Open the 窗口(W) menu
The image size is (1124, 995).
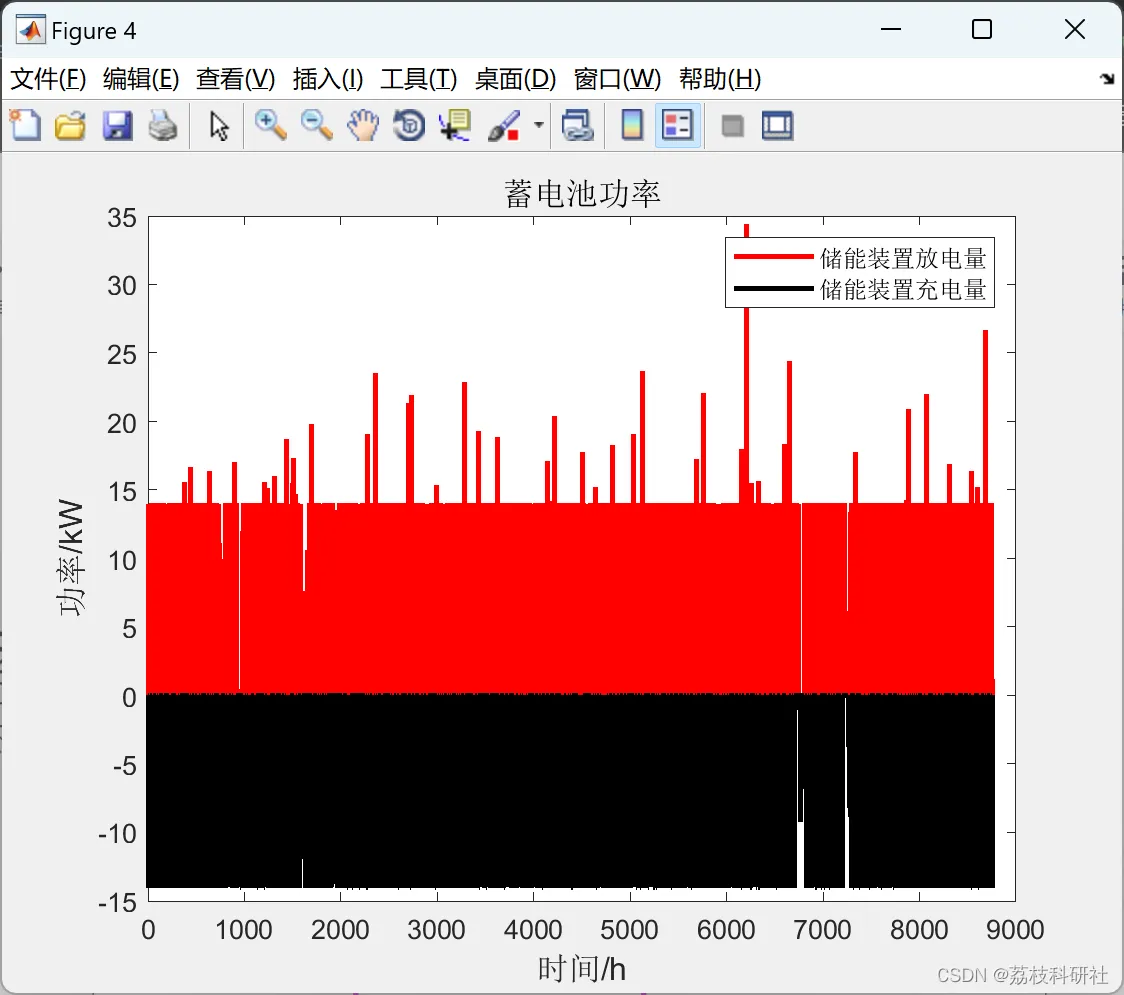[617, 79]
